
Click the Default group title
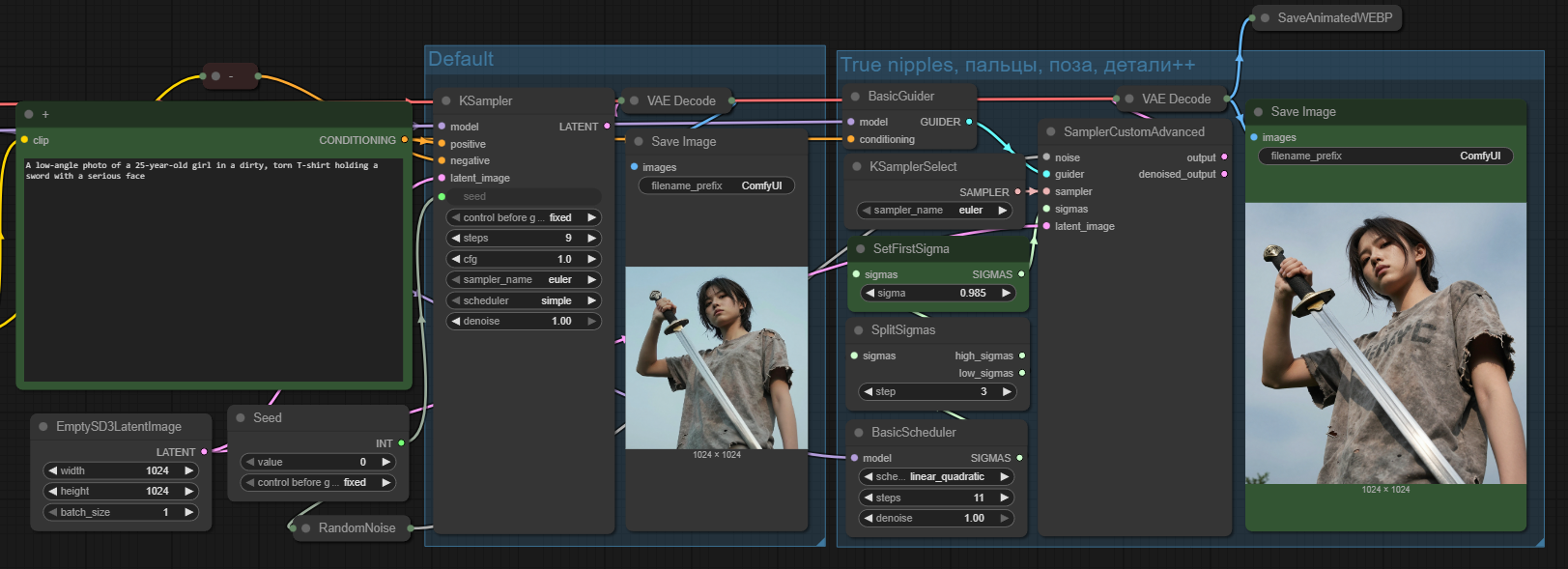[461, 60]
